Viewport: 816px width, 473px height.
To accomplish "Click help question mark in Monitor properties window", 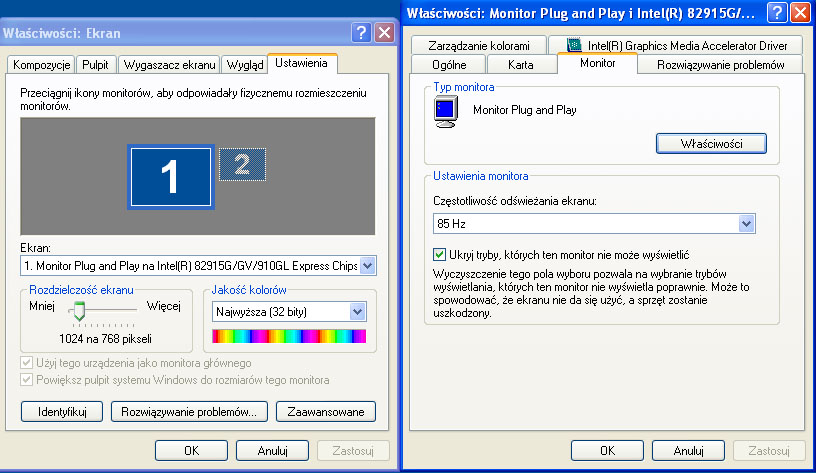I will [x=777, y=12].
